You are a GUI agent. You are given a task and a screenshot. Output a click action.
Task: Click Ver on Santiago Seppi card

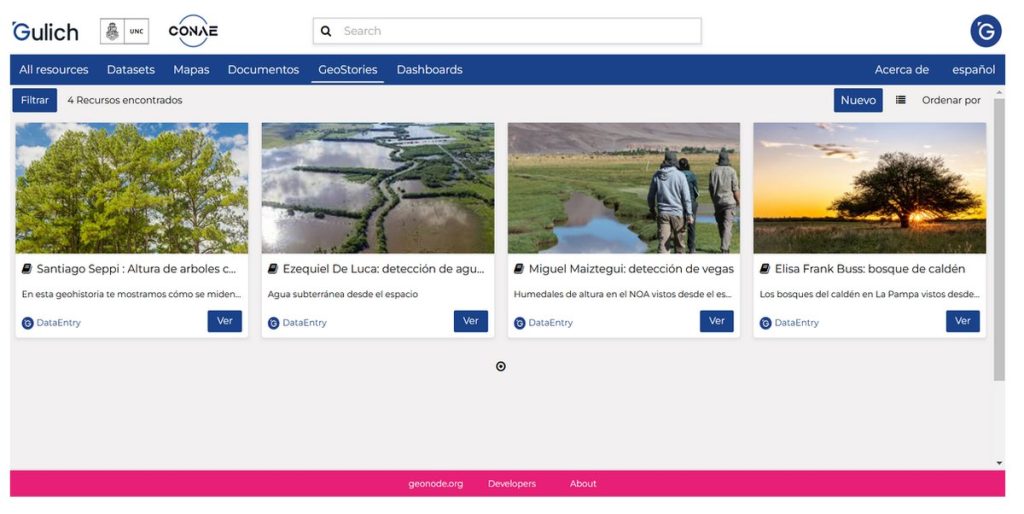[x=225, y=321]
